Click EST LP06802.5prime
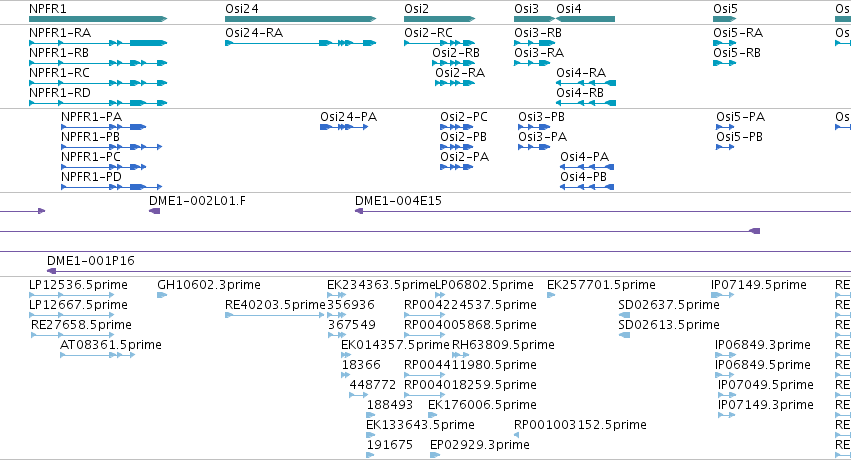The height and width of the screenshot is (460, 851). click(x=485, y=285)
